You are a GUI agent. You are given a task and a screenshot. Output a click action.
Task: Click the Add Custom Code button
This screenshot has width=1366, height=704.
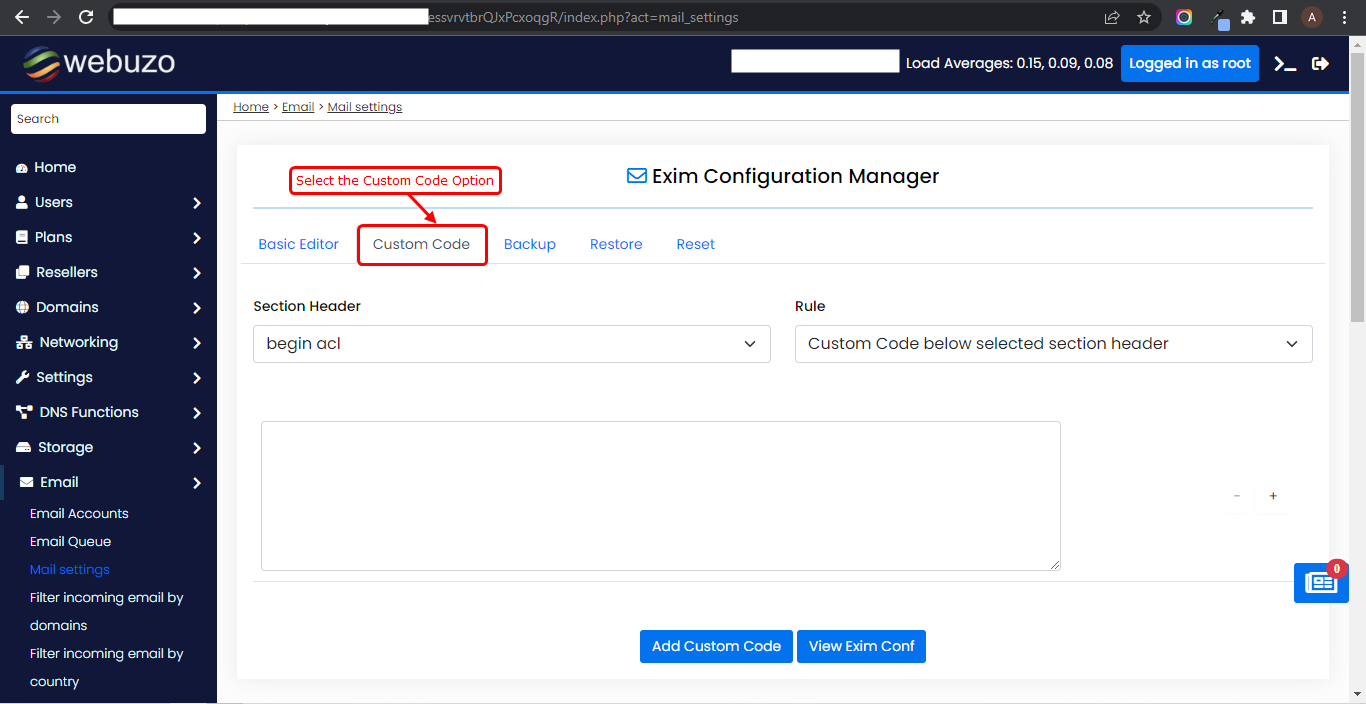point(716,646)
